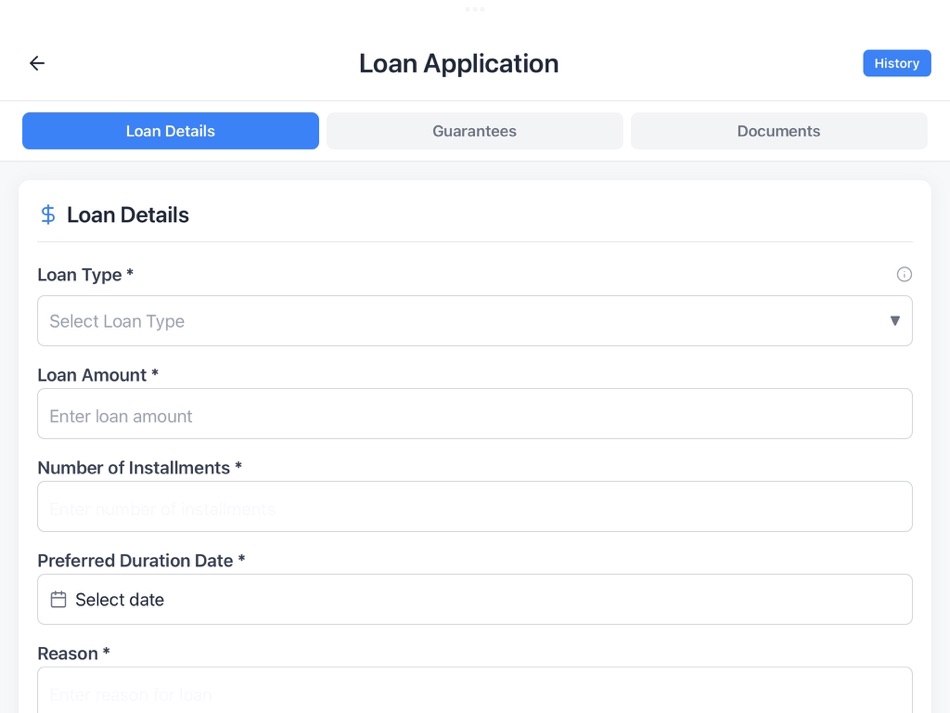The height and width of the screenshot is (713, 950).
Task: Open the History panel
Action: point(896,63)
